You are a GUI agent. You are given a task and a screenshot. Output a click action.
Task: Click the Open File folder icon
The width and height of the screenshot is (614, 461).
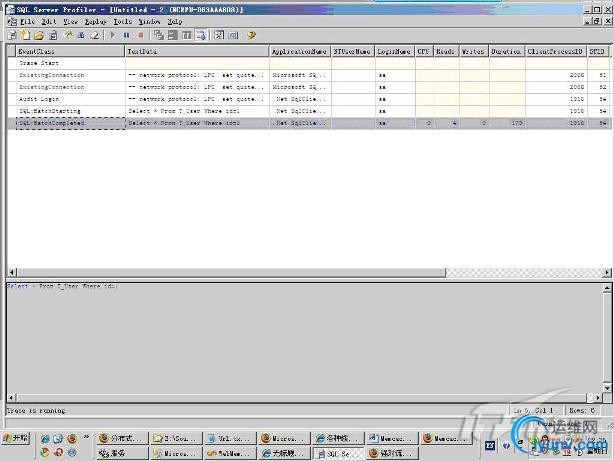tap(39, 35)
